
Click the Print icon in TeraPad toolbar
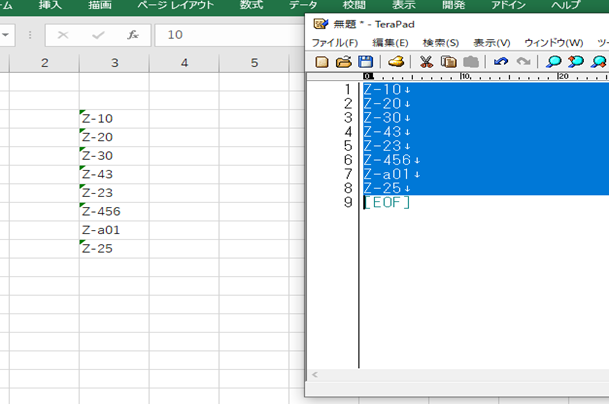(x=396, y=62)
